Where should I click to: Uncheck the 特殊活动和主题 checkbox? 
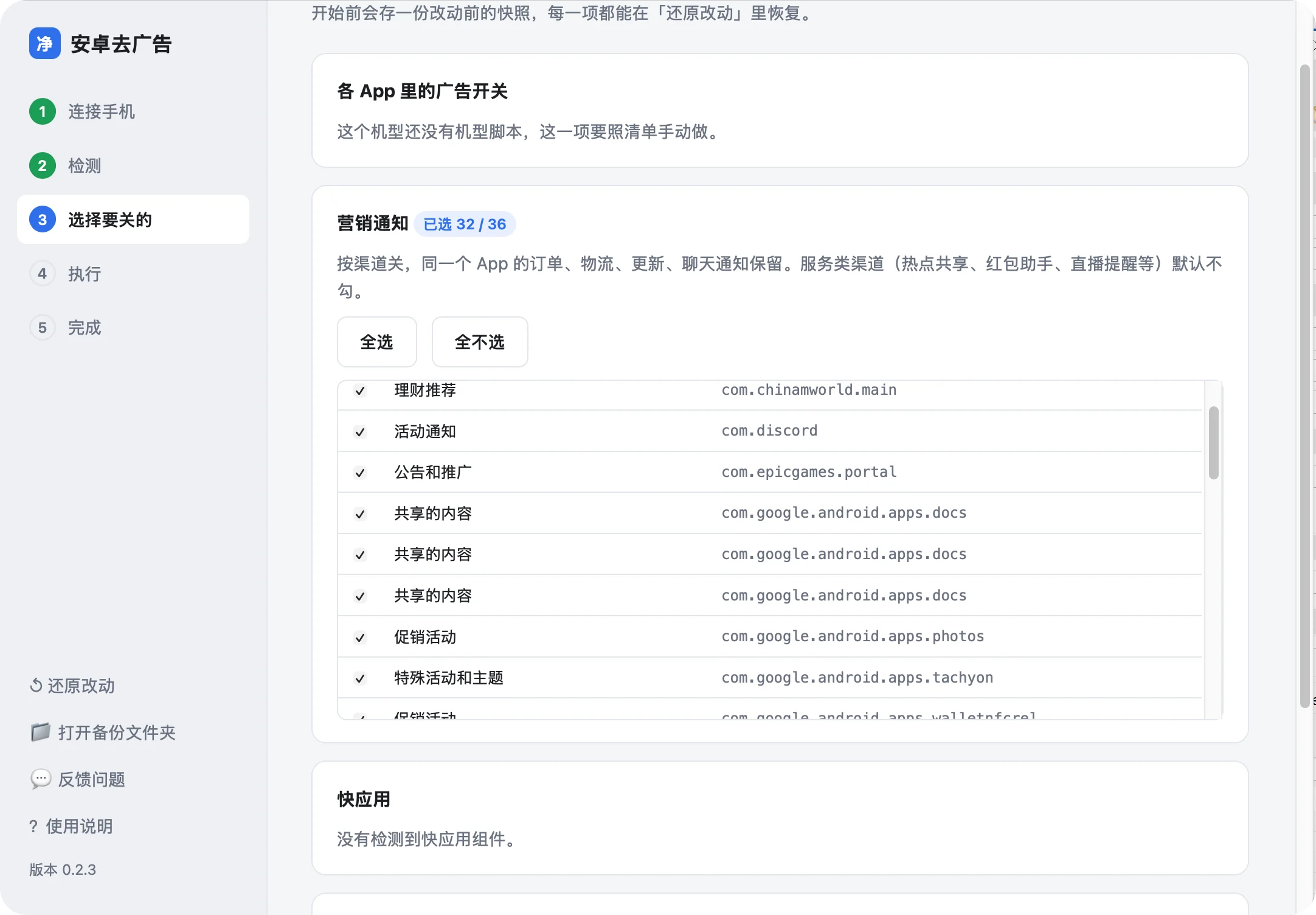(360, 678)
